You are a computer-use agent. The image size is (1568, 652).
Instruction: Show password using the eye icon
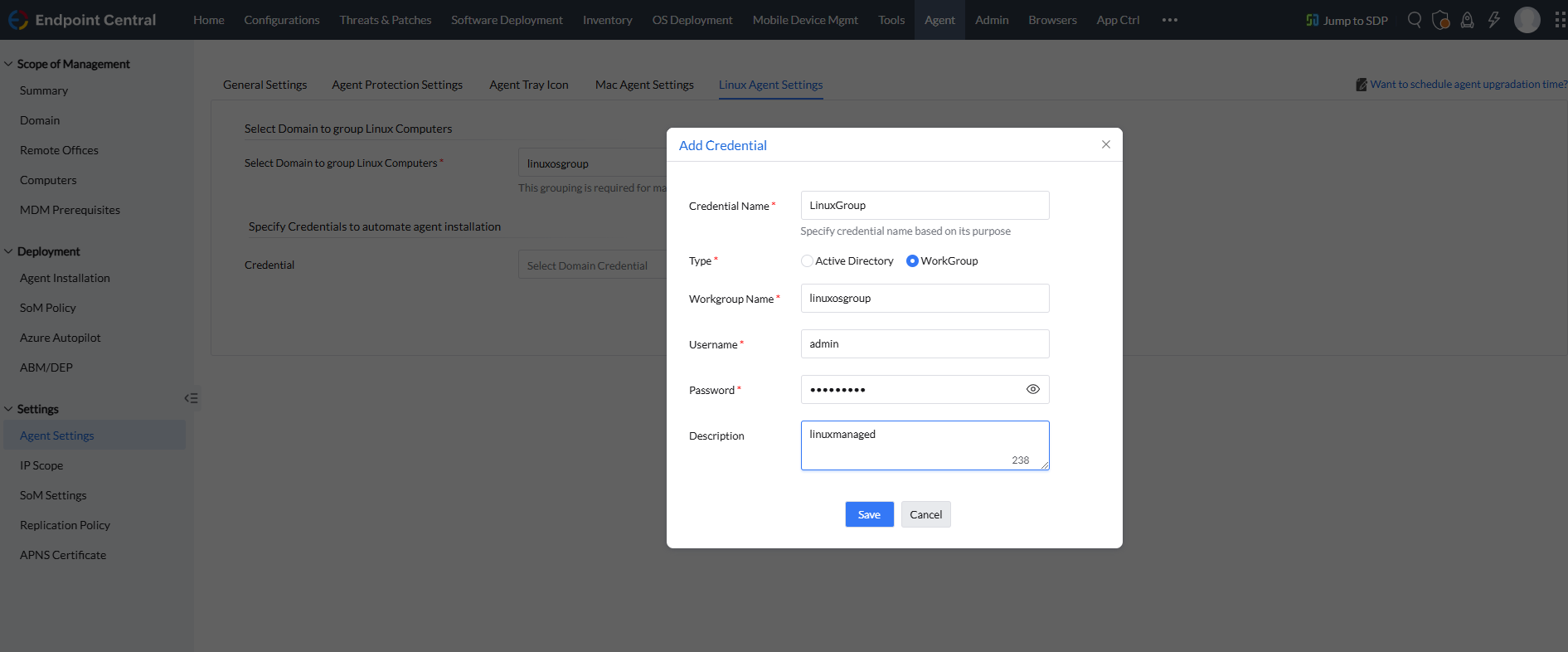1032,389
